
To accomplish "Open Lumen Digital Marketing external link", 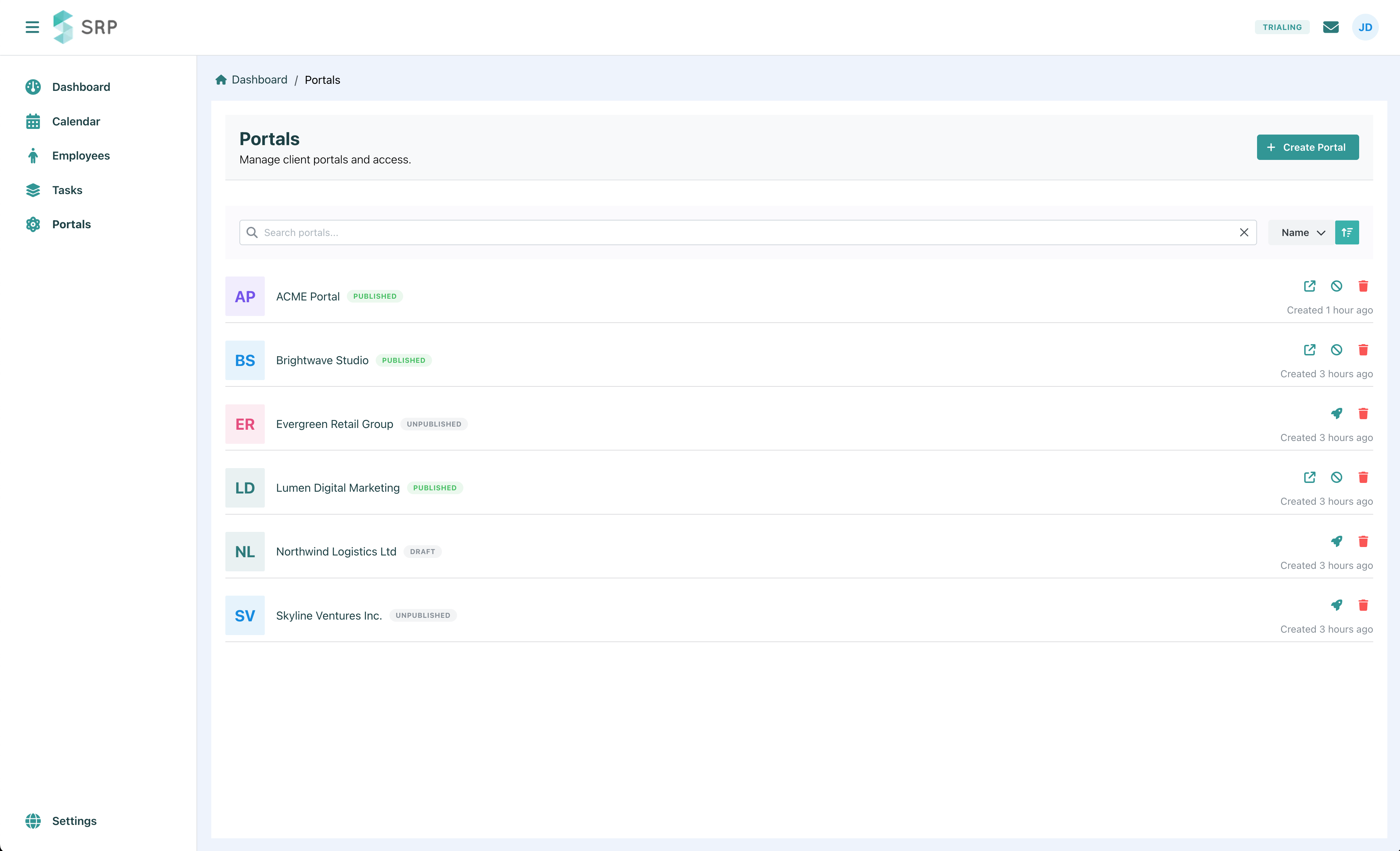I will 1310,478.
